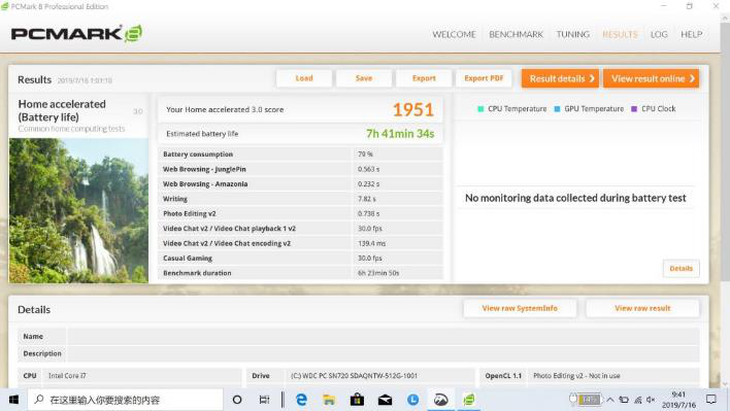Go to the TUNING tab
Viewport: 730px width, 411px height.
[x=573, y=34]
